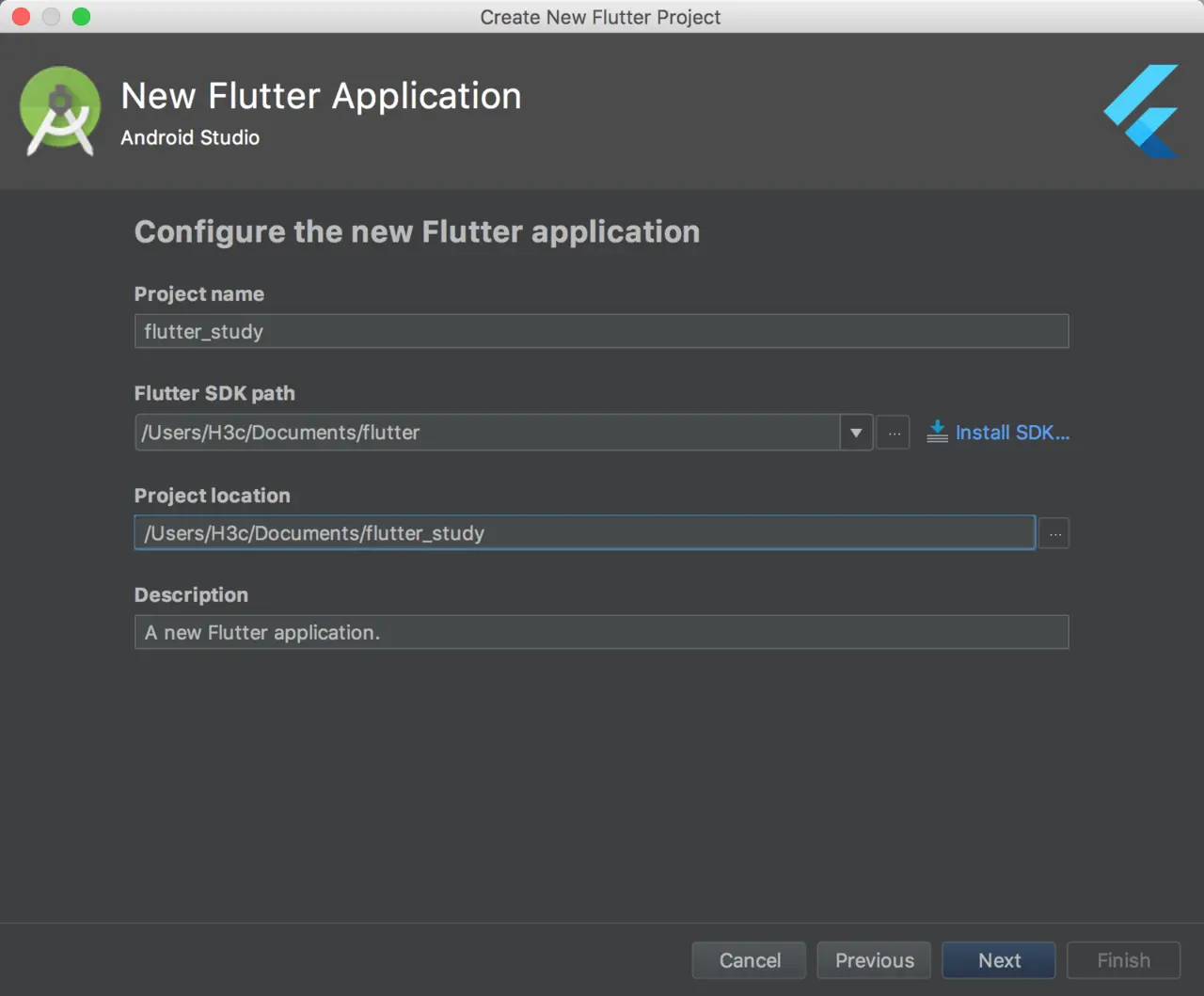
Task: Click the Android Studio logo icon
Action: pyautogui.click(x=60, y=111)
